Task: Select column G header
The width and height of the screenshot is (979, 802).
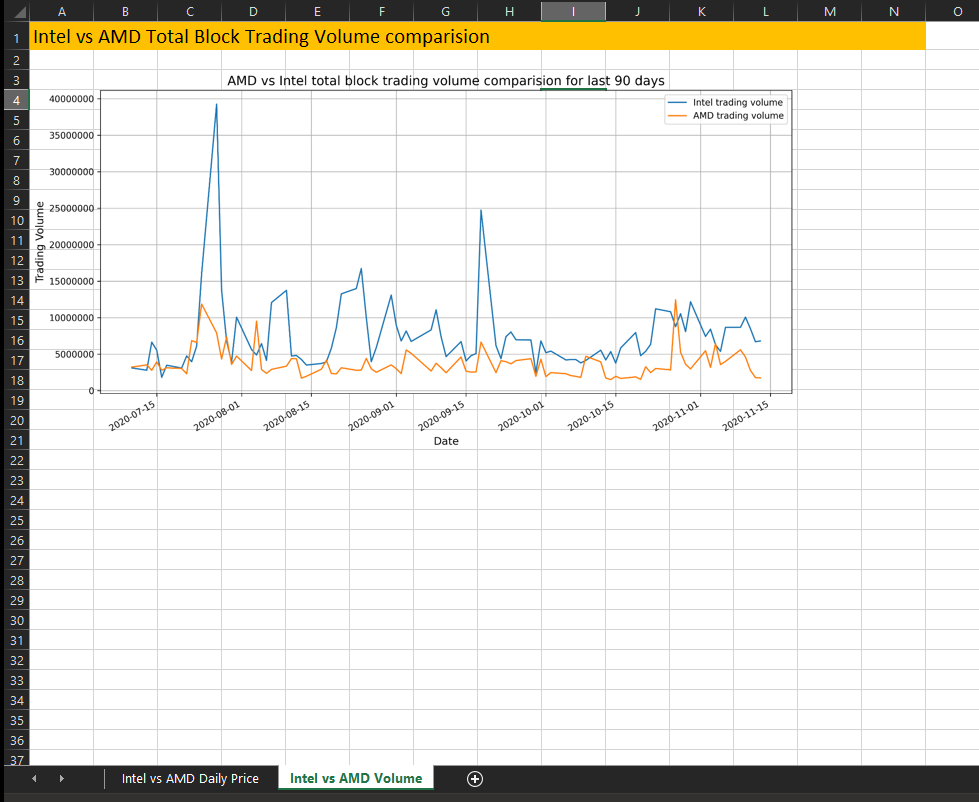Action: (x=445, y=11)
